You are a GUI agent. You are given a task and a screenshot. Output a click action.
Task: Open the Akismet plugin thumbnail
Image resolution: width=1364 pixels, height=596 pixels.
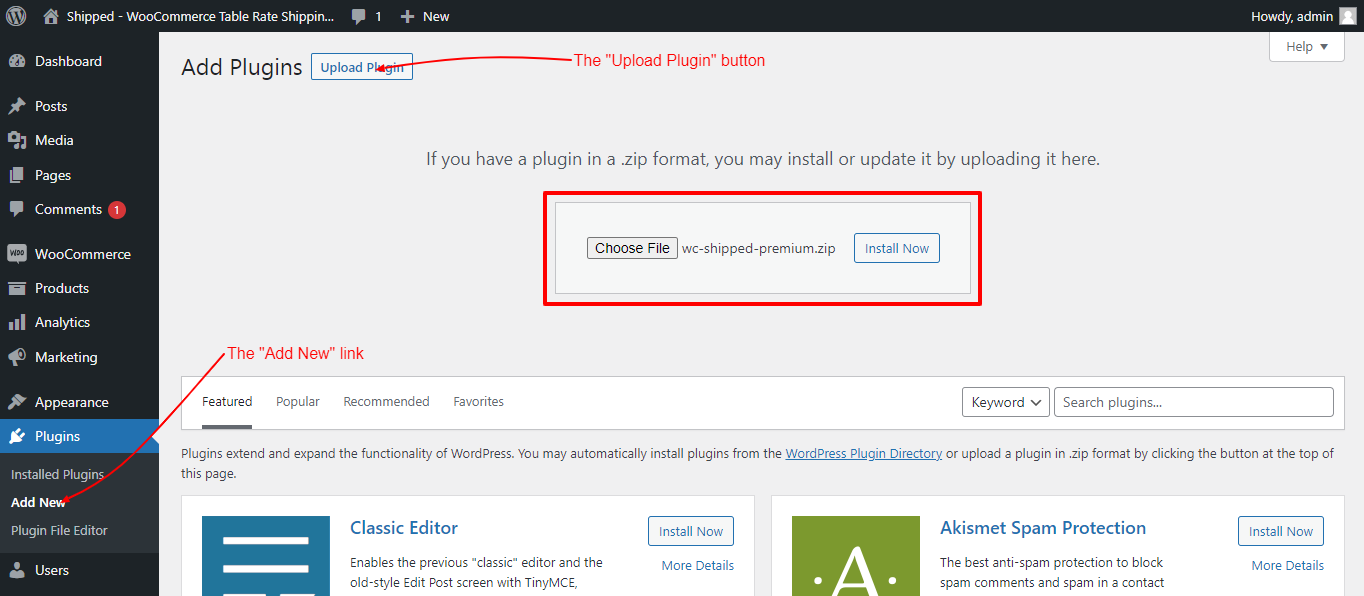[x=856, y=556]
